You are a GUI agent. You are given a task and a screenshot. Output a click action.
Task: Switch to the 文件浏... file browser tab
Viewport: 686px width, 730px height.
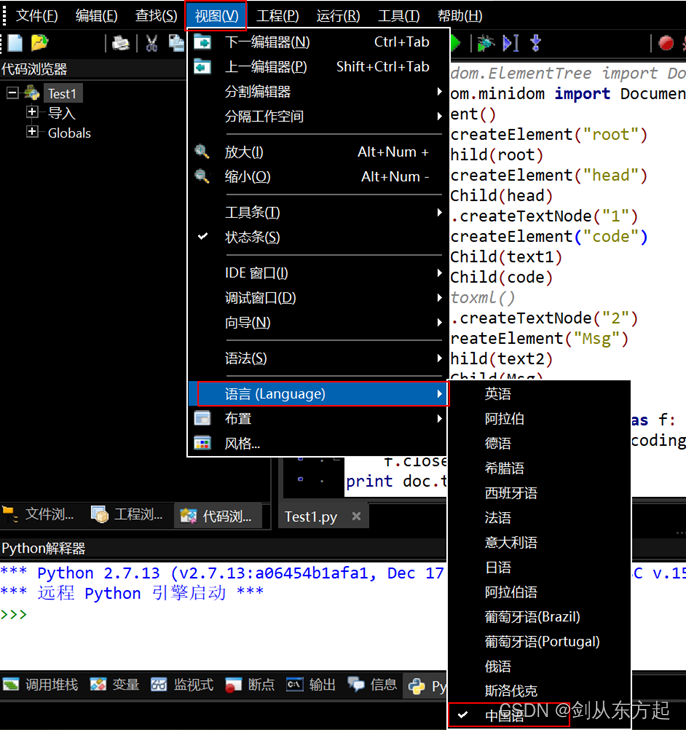[38, 514]
